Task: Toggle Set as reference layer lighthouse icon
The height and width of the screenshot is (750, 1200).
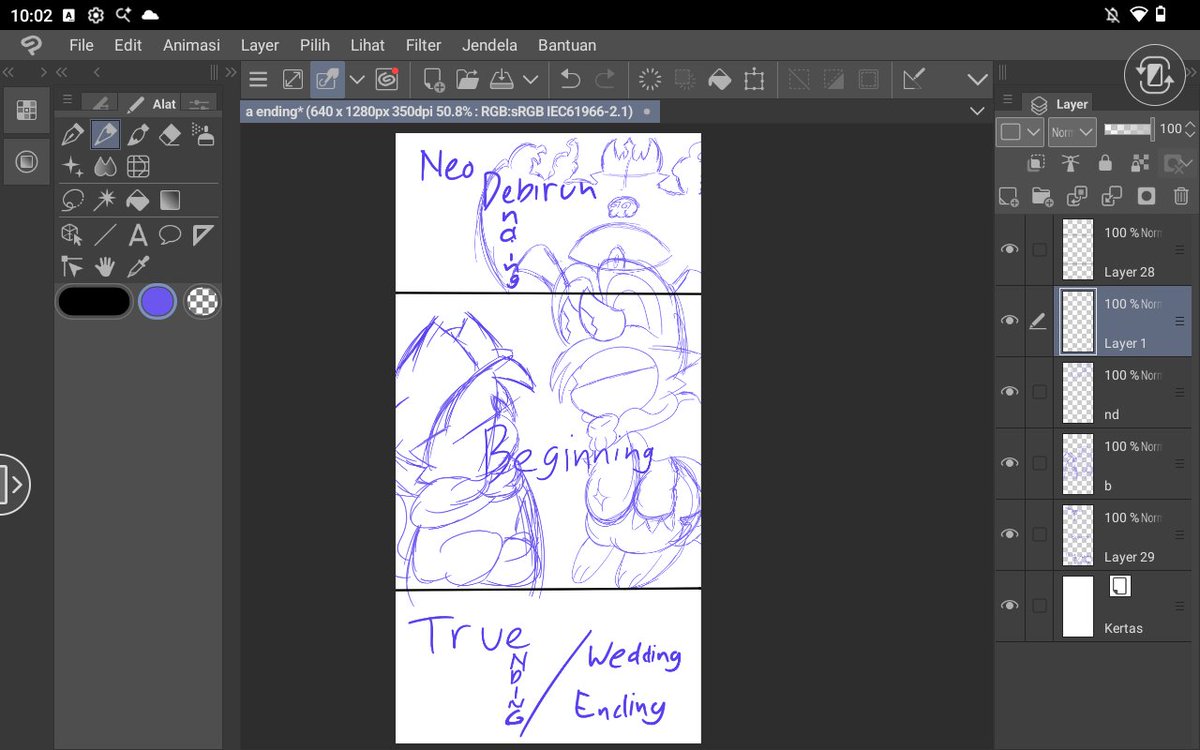Action: tap(1071, 163)
